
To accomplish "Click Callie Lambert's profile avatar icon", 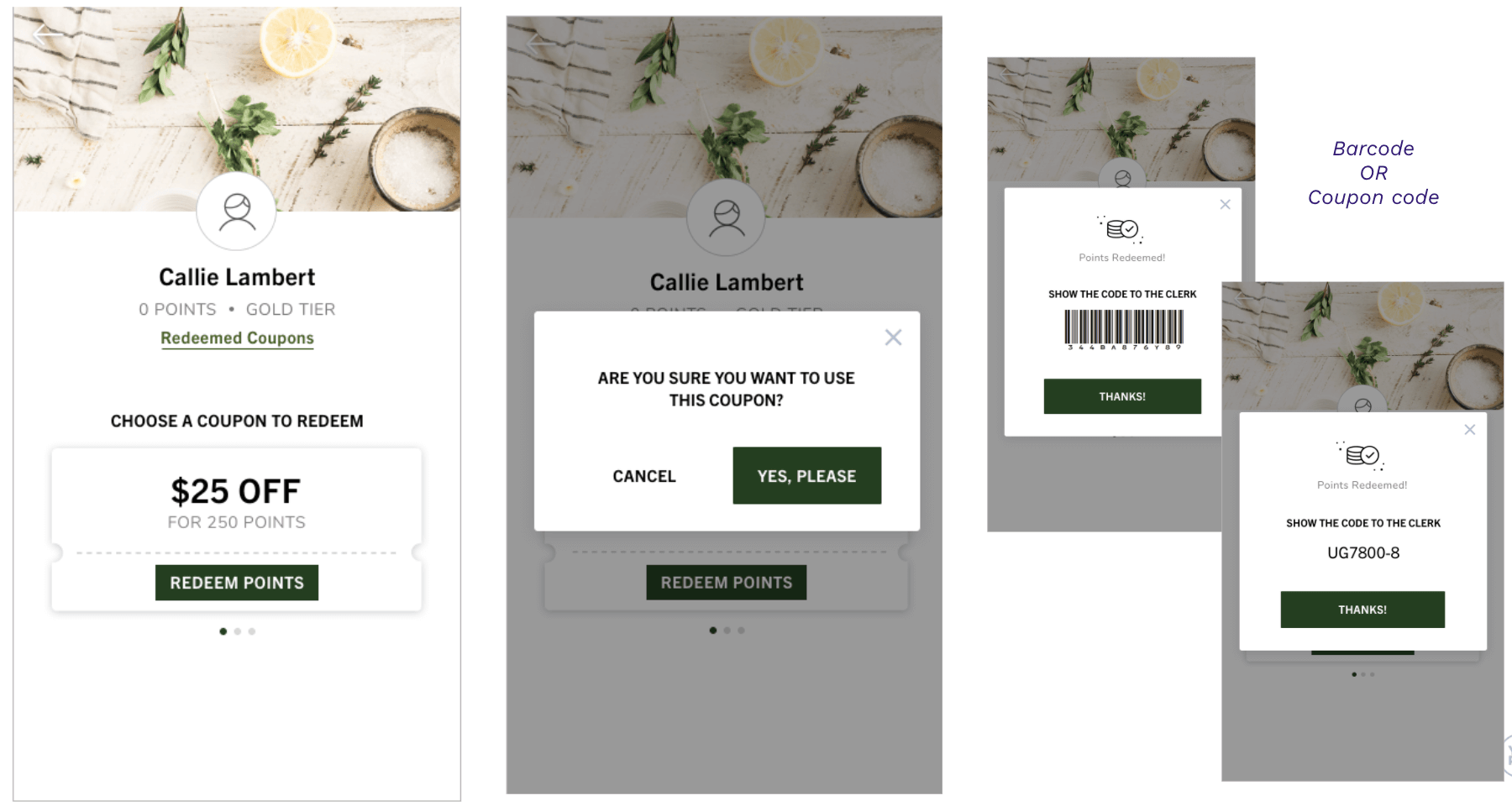I will (237, 212).
